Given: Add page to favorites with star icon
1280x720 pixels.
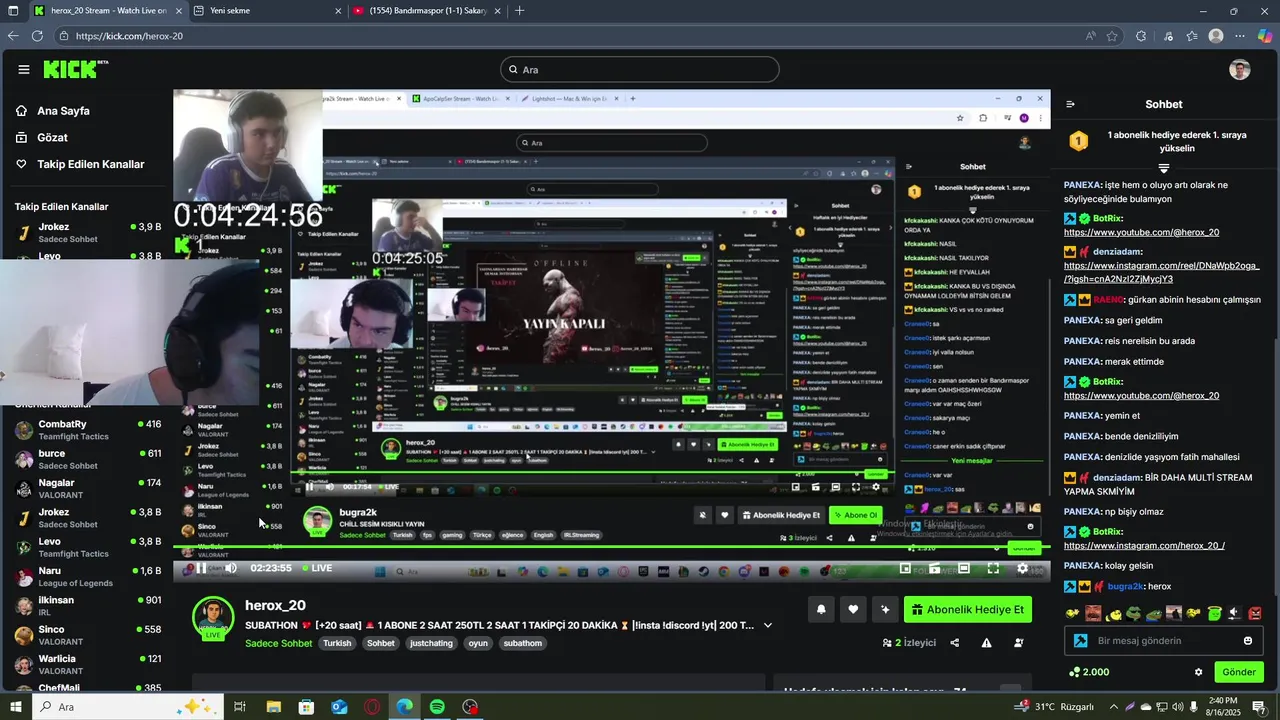Looking at the screenshot, I should click(x=1112, y=36).
